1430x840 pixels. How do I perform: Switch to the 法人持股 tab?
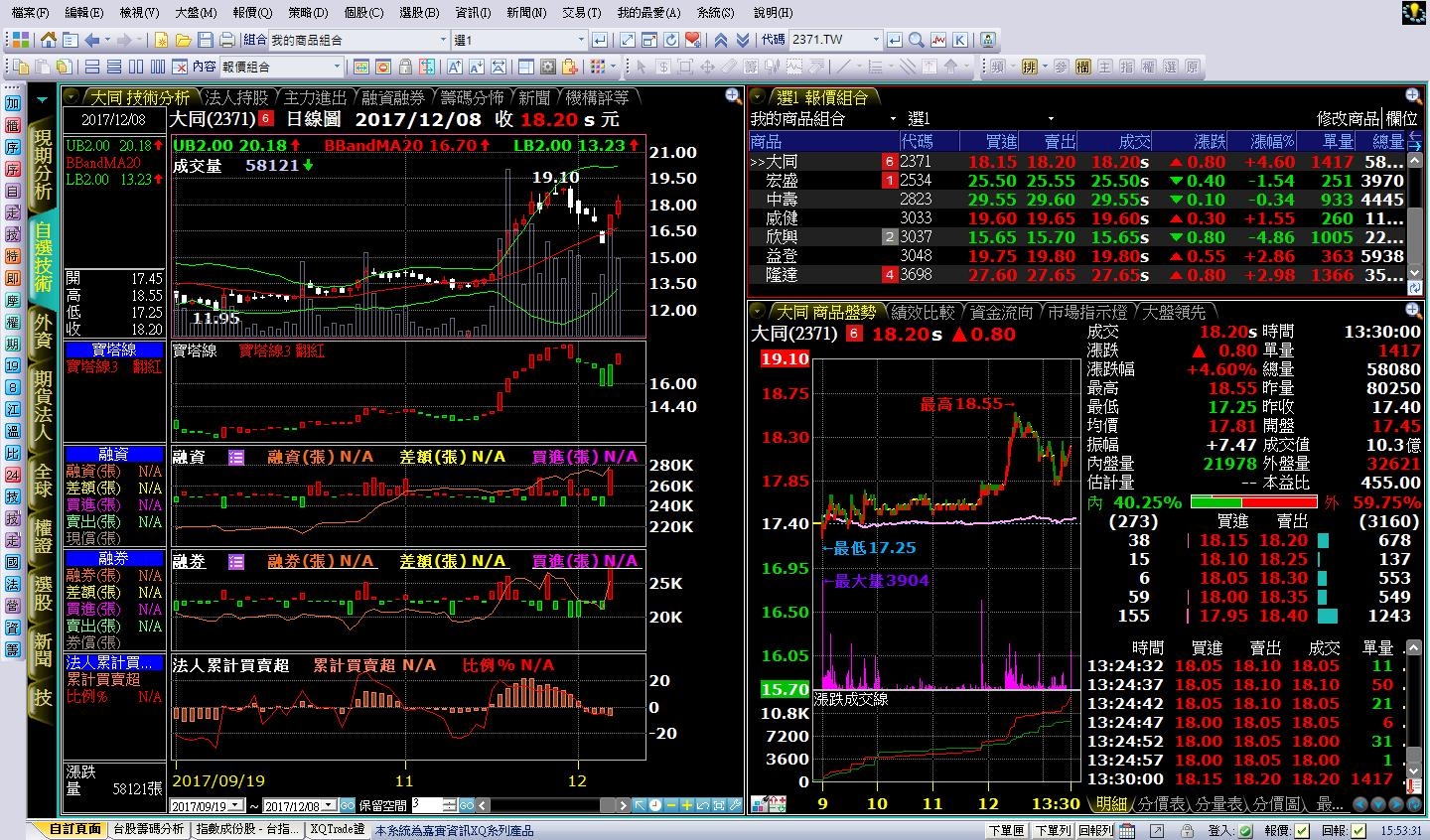[x=236, y=97]
